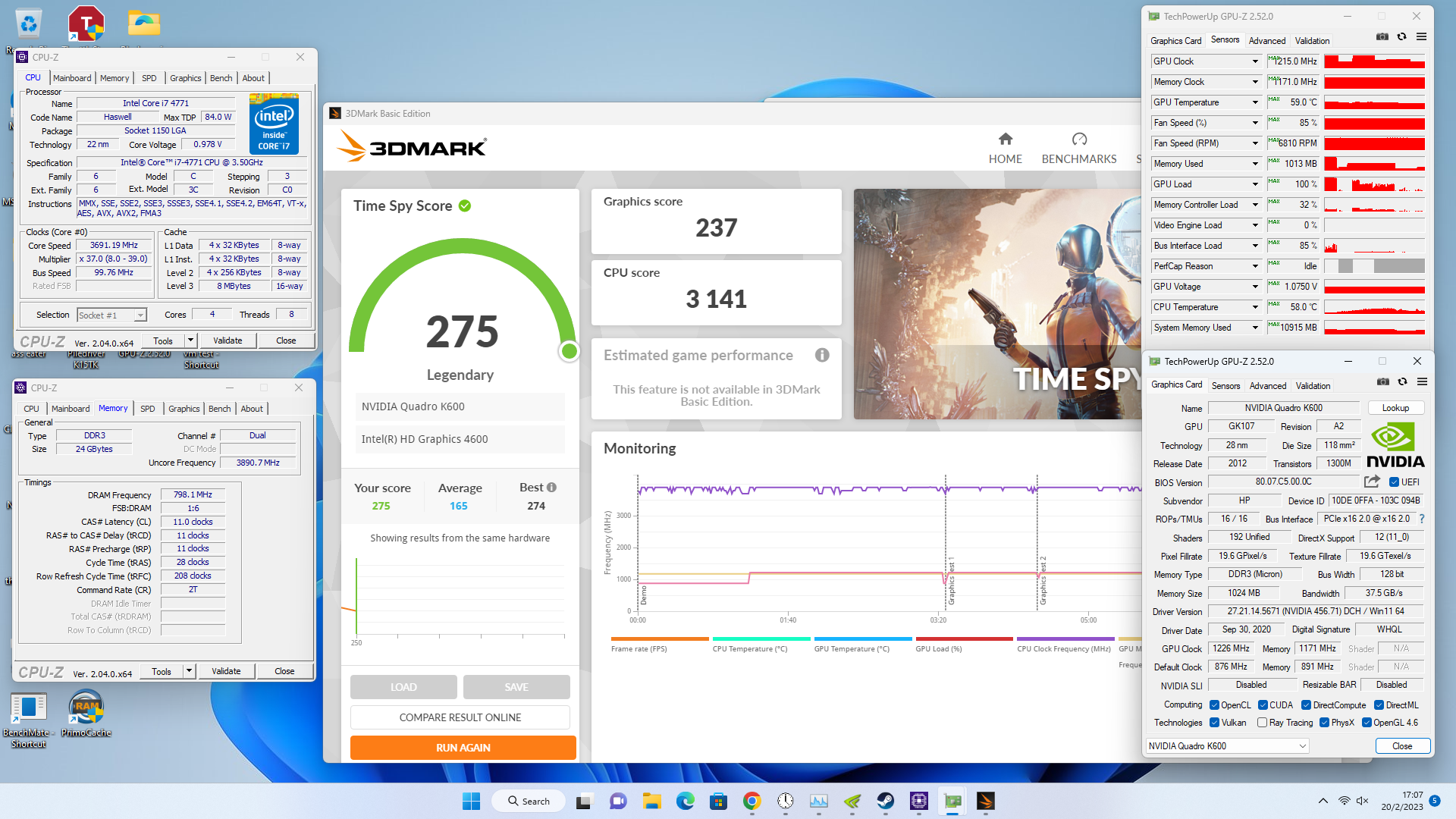The height and width of the screenshot is (819, 1456).
Task: Click the info icon next to Best score
Action: click(551, 488)
